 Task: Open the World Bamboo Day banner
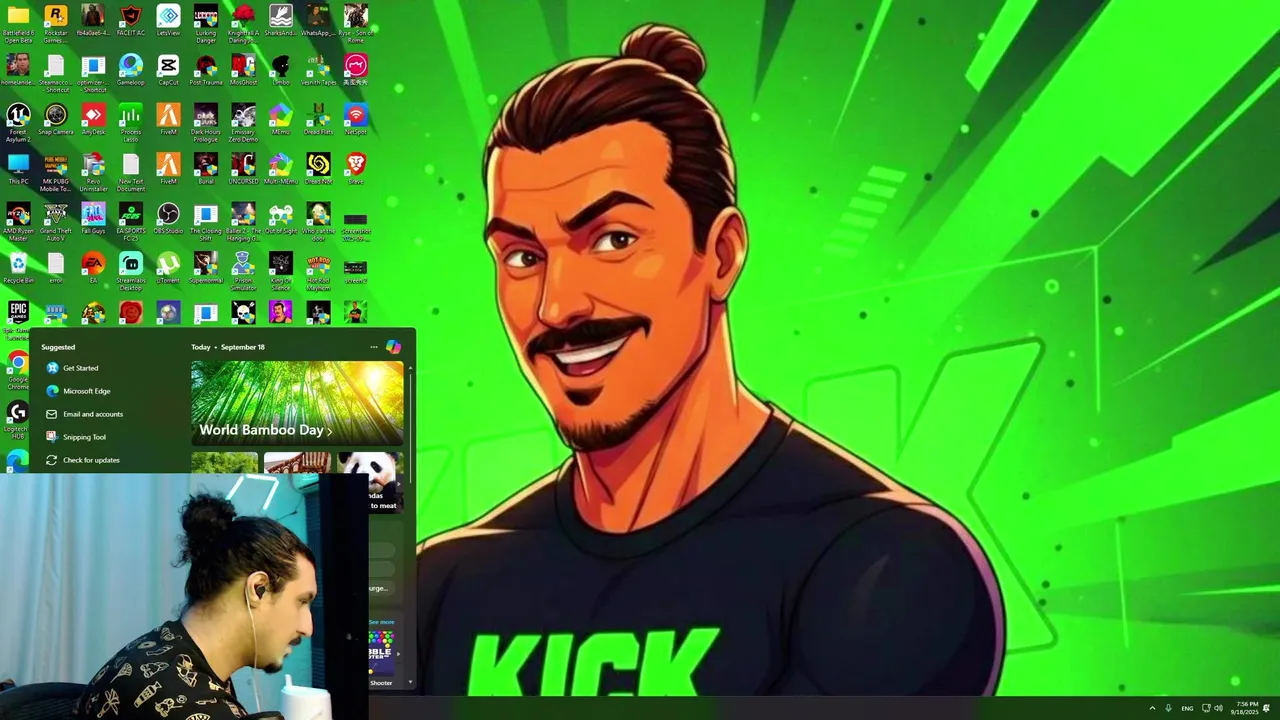tap(297, 402)
